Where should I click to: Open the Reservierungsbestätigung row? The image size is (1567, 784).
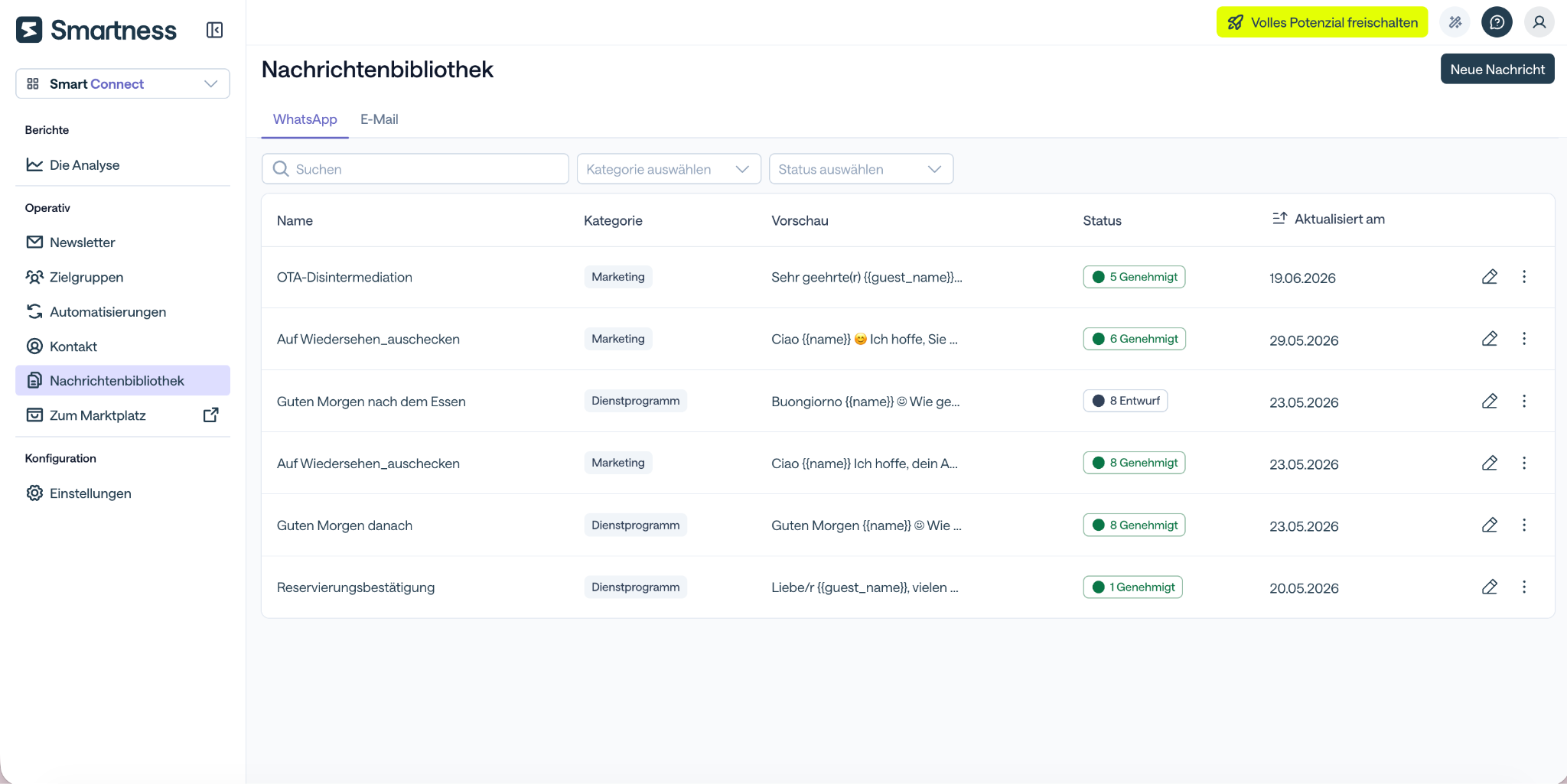point(356,587)
